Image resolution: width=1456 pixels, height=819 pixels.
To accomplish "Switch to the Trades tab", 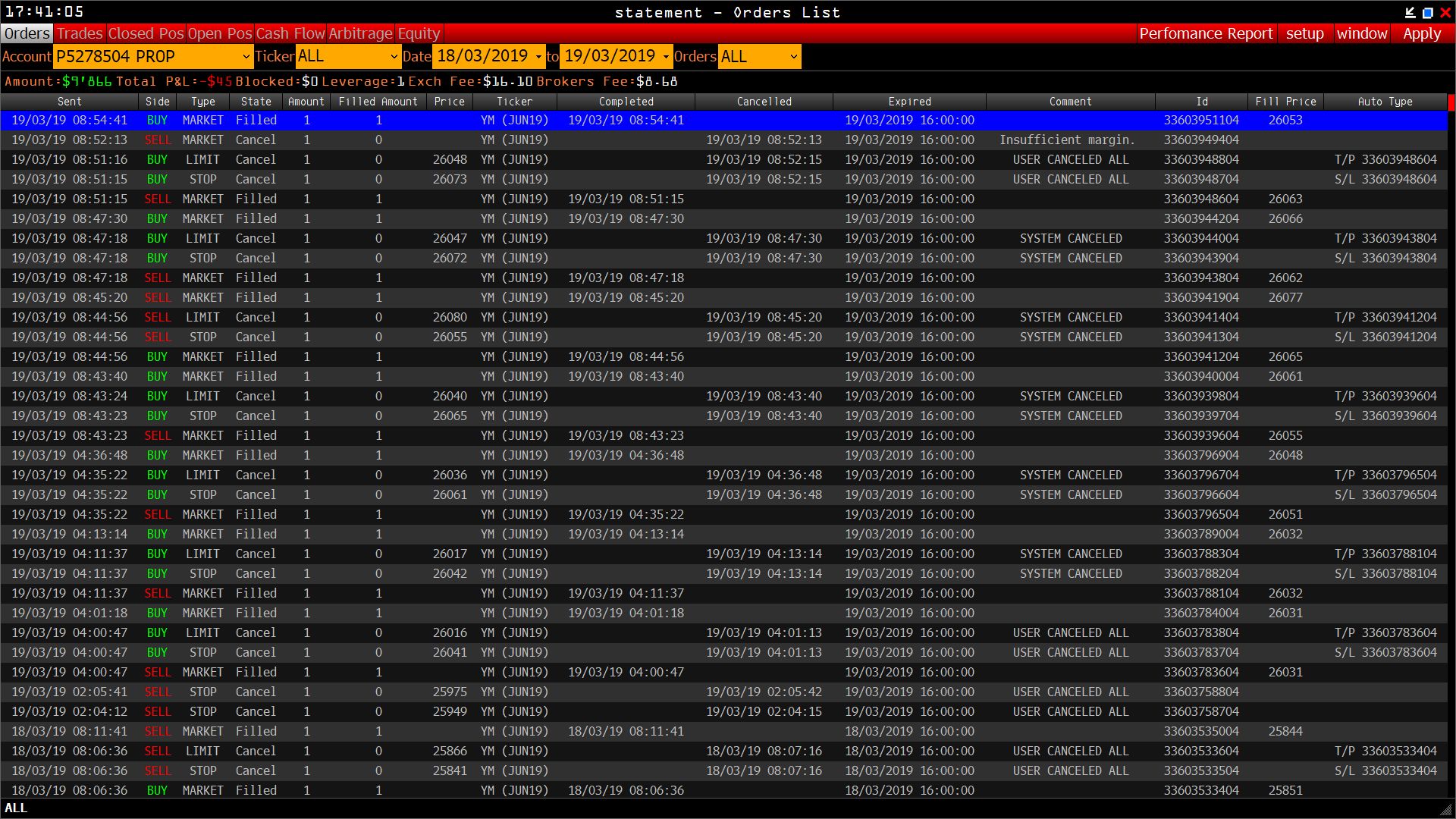I will point(80,33).
